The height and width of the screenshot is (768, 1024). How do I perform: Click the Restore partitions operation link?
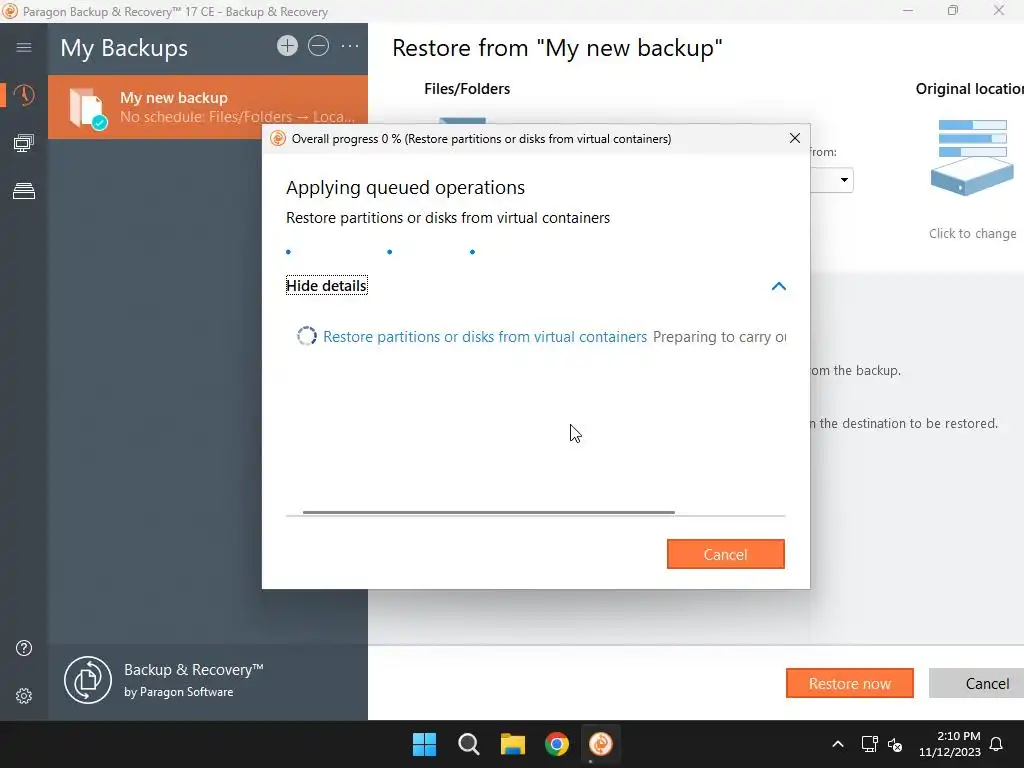click(x=485, y=336)
